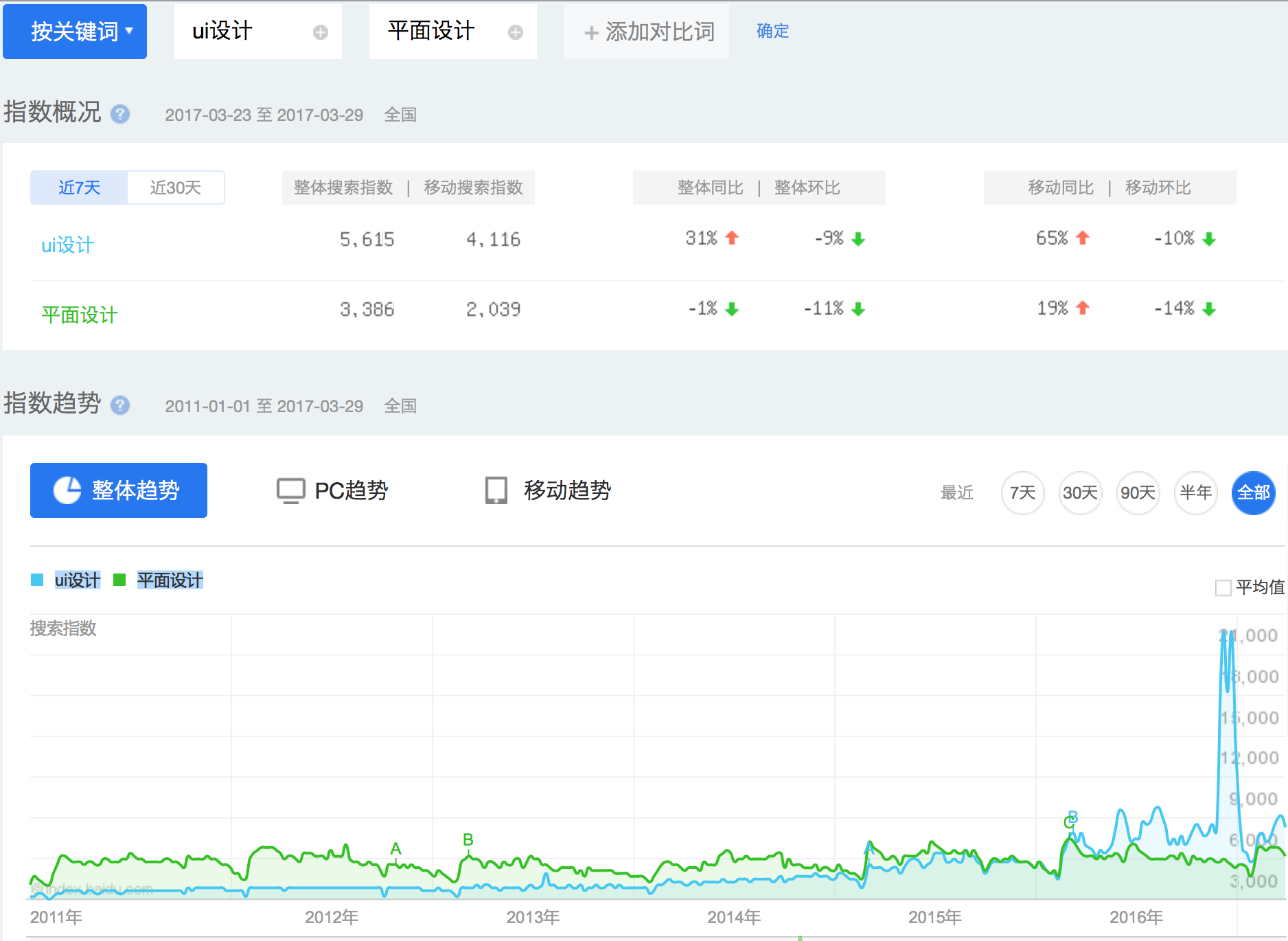Viewport: 1288px width, 941px height.
Task: Click the help icon beside 指数趋势
Action: (120, 405)
